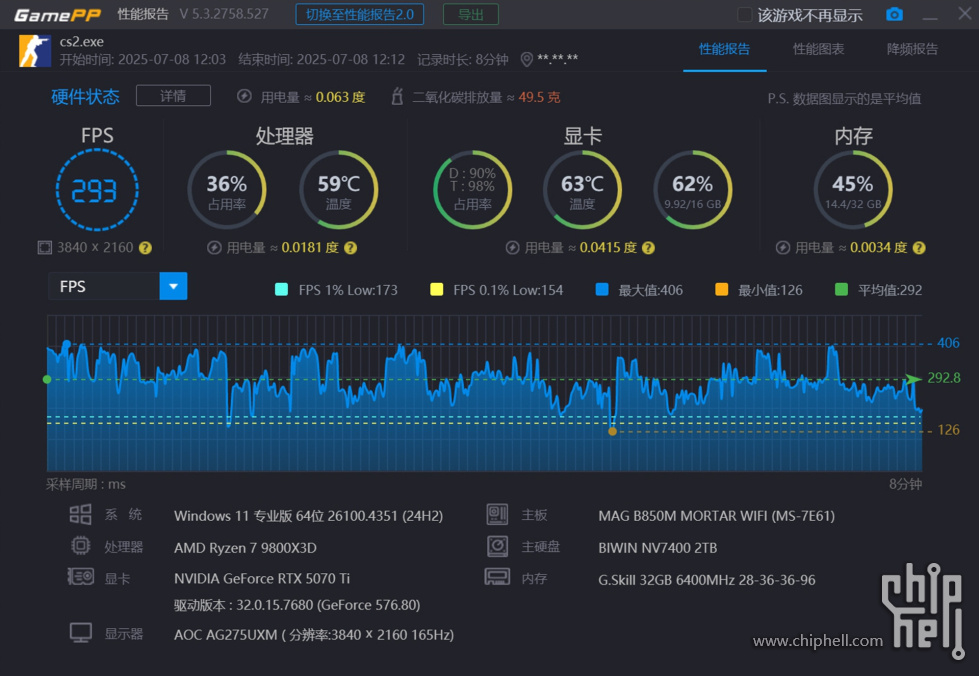Click the 63℃ GPU temperature gauge
The height and width of the screenshot is (676, 979).
[x=583, y=190]
